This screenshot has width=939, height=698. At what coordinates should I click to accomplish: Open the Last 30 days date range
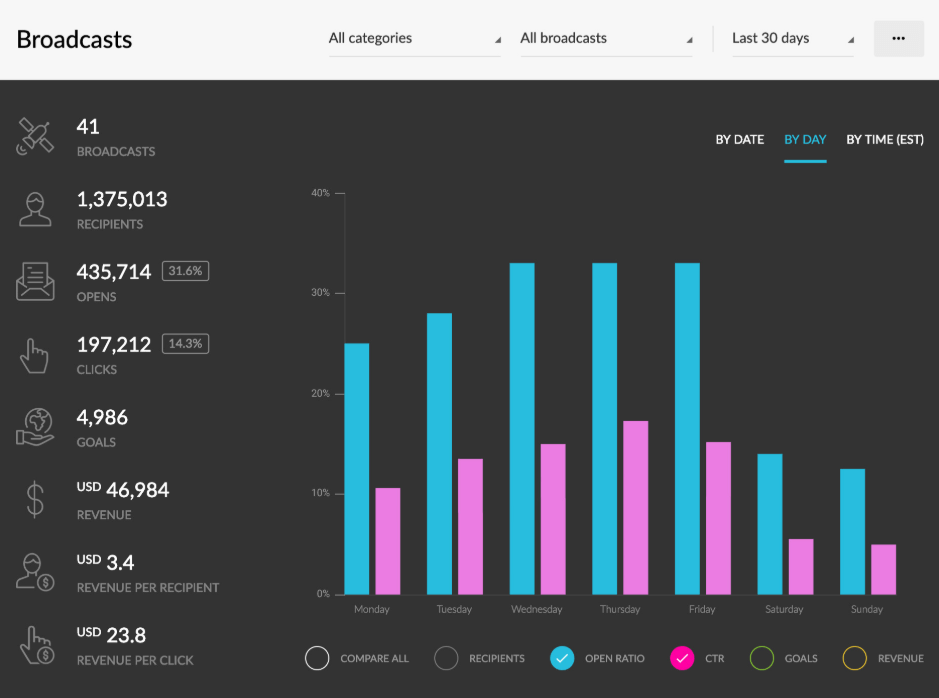(x=793, y=39)
